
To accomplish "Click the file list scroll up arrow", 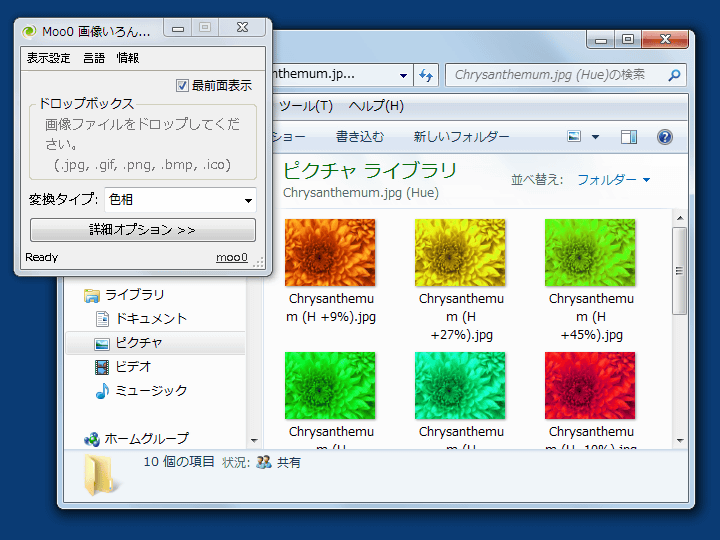I will coord(680,218).
